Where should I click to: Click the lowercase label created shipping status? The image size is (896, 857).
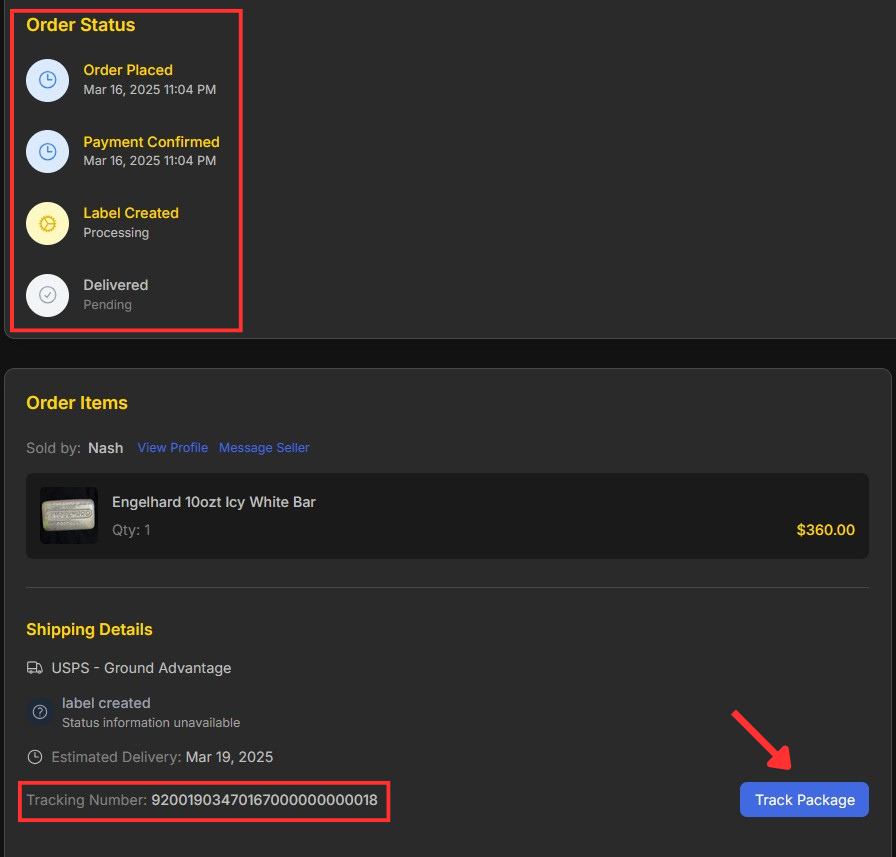click(x=106, y=703)
